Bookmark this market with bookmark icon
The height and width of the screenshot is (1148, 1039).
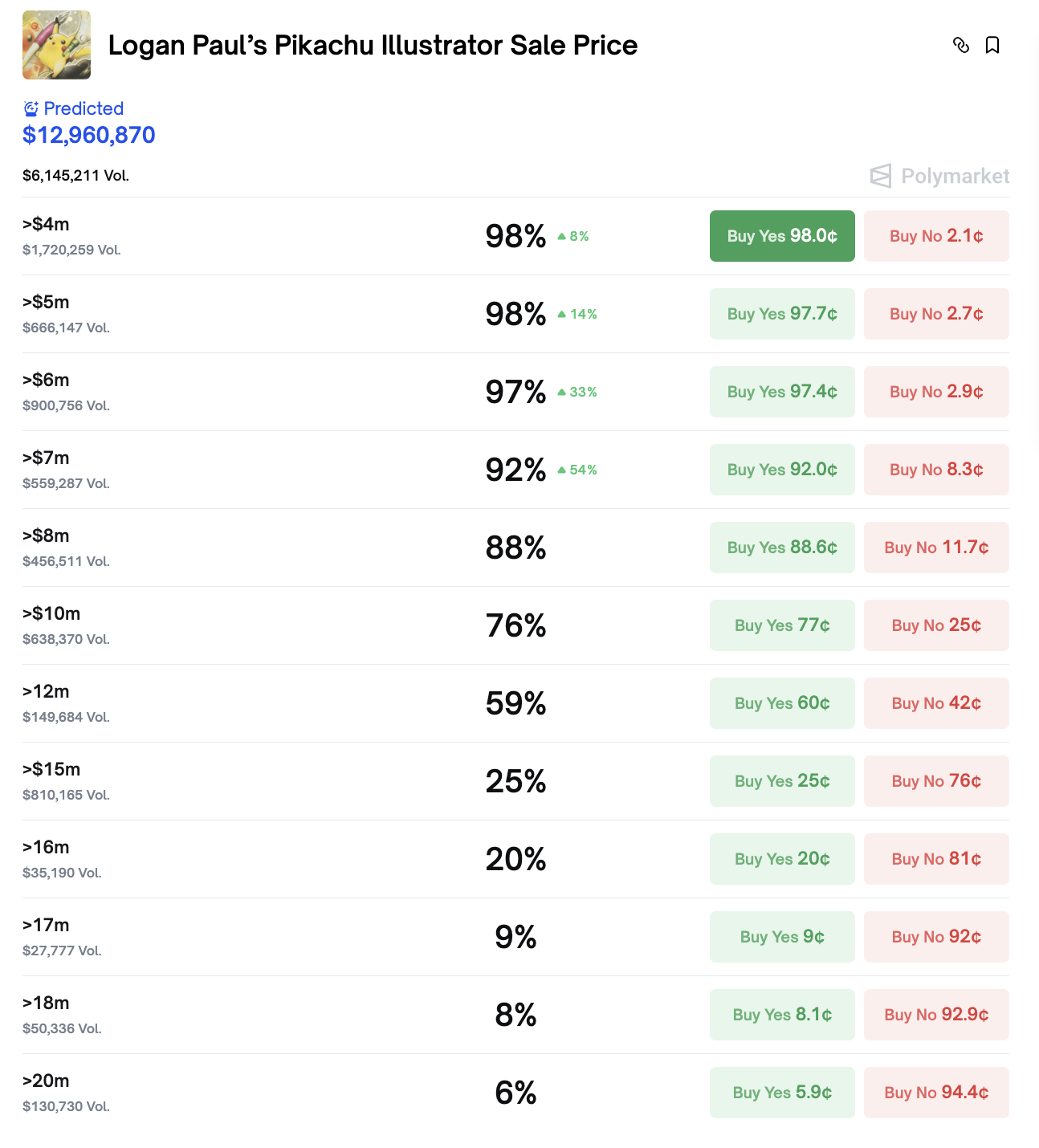click(992, 45)
